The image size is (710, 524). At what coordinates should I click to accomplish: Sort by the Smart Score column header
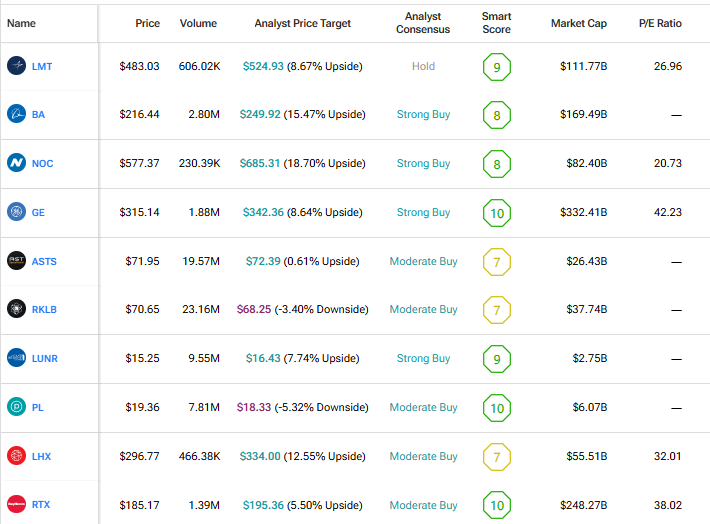coord(496,23)
